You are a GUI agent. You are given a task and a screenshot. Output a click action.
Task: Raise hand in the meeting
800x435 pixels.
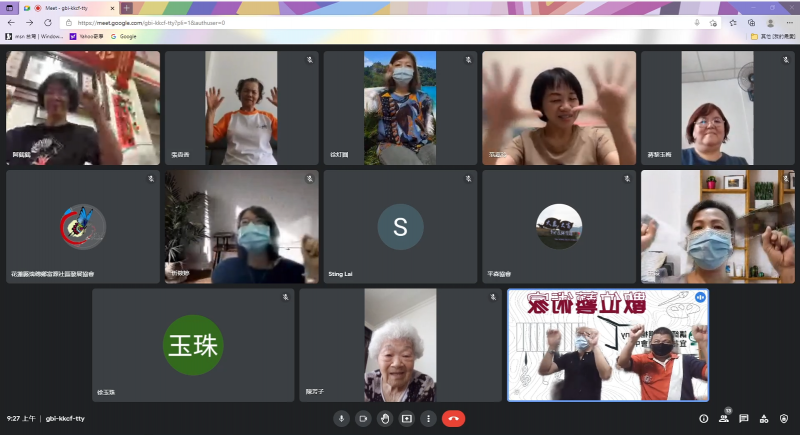tap(385, 419)
